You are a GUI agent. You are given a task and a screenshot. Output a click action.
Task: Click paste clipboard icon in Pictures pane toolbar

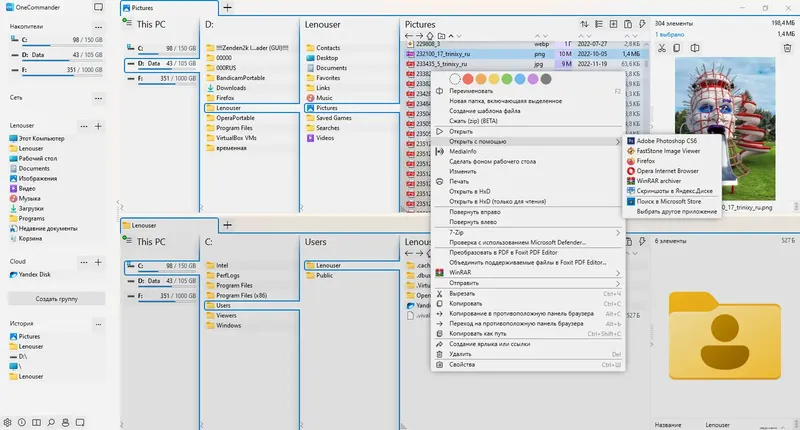[x=628, y=24]
